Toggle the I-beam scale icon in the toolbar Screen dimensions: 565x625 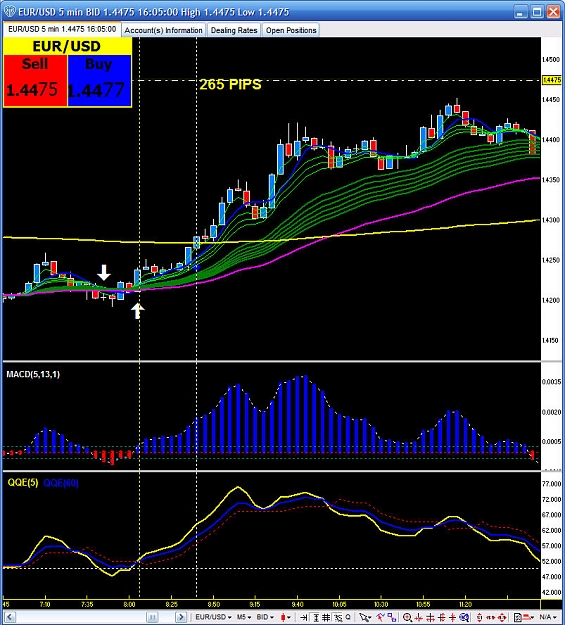(x=316, y=617)
